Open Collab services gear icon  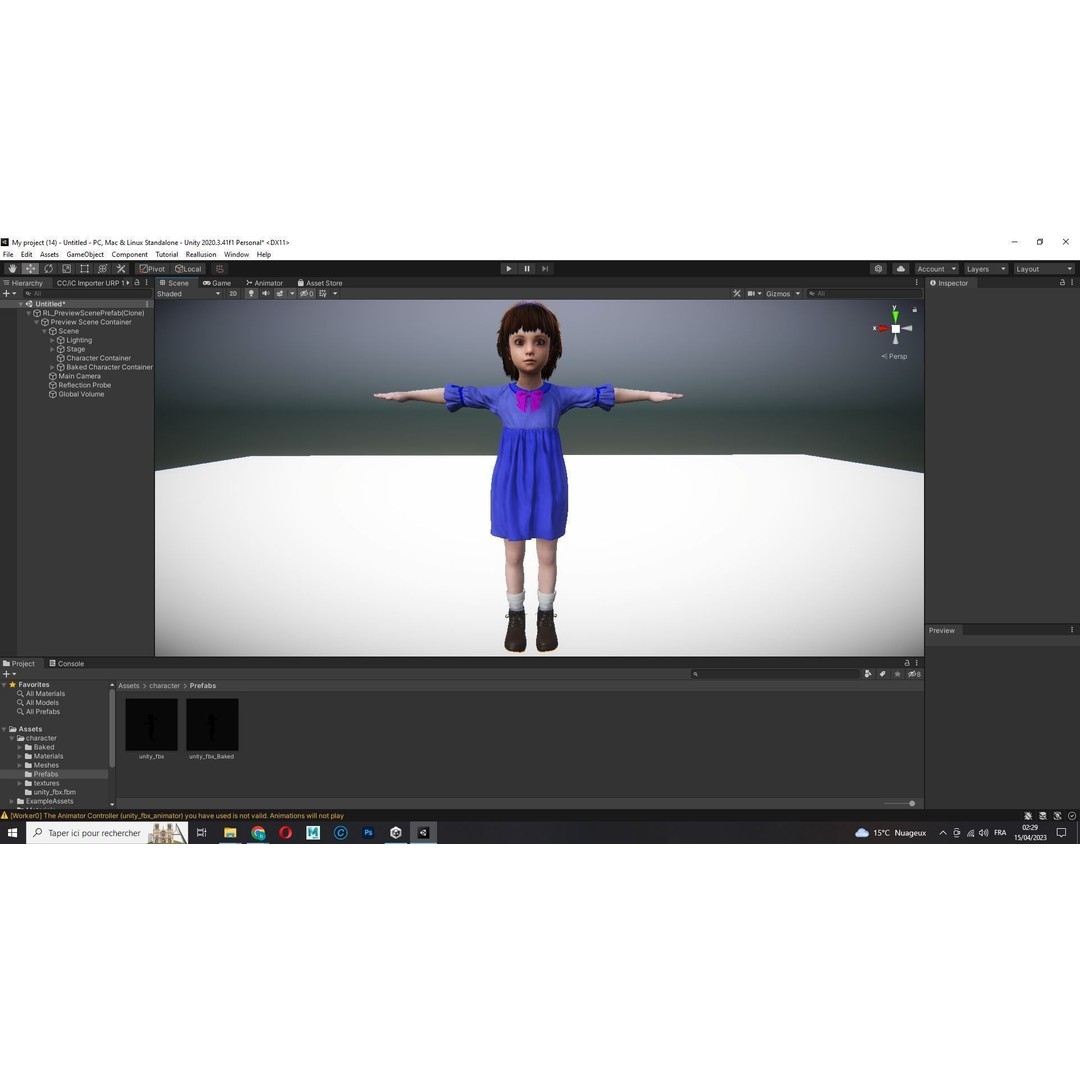click(878, 269)
